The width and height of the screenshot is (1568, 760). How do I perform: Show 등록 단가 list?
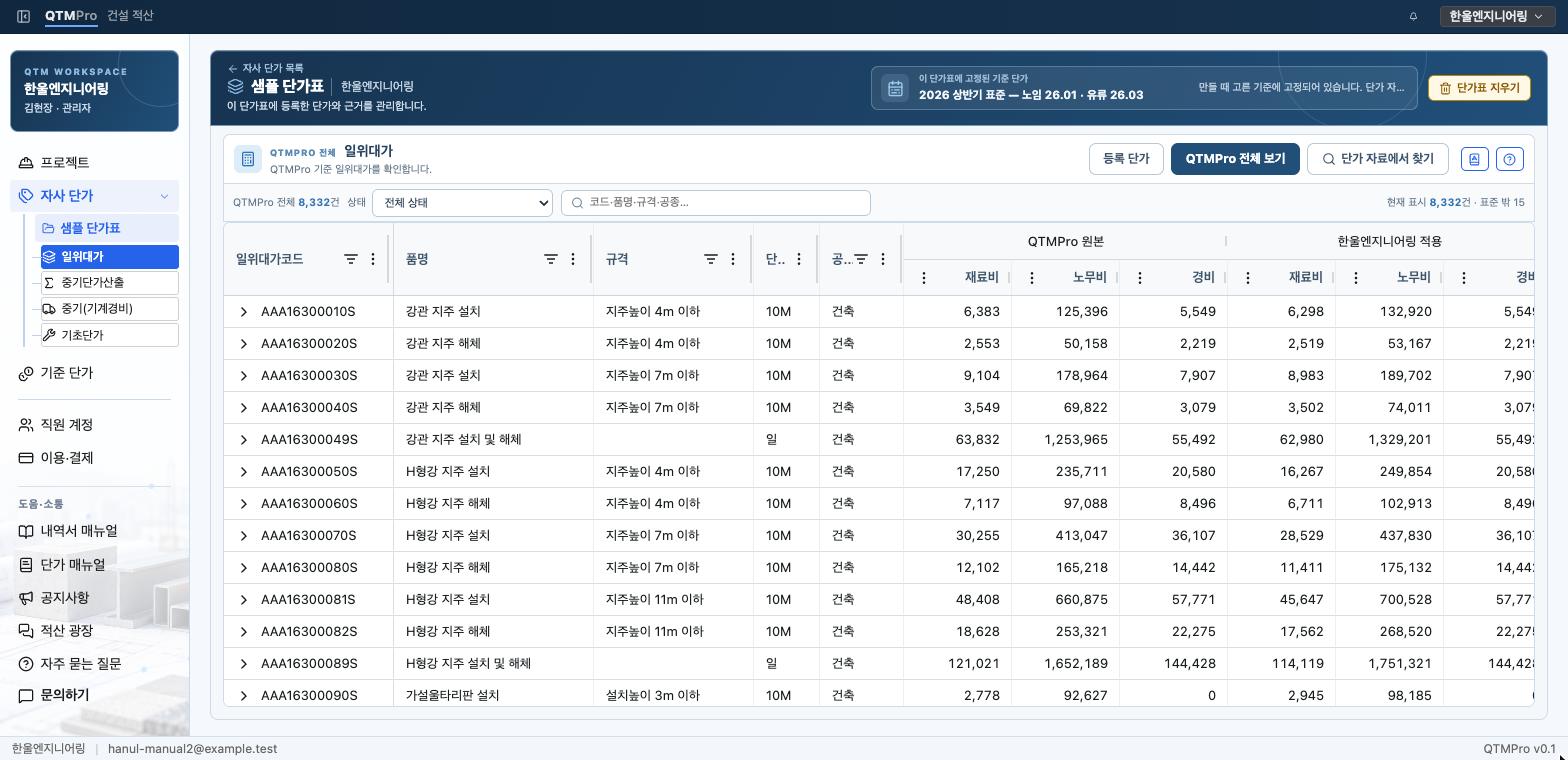(1126, 159)
